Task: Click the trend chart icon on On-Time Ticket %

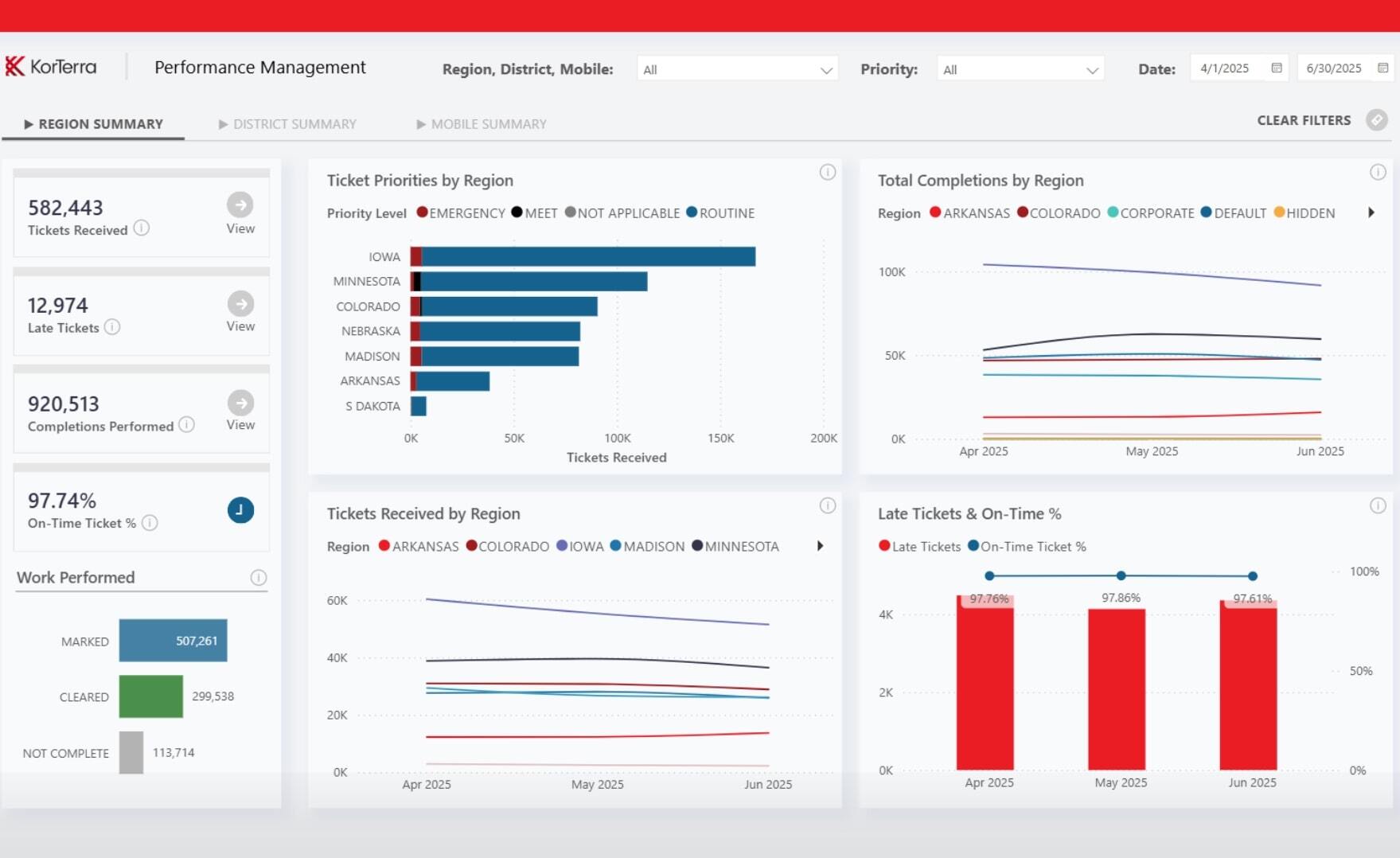Action: tap(240, 510)
